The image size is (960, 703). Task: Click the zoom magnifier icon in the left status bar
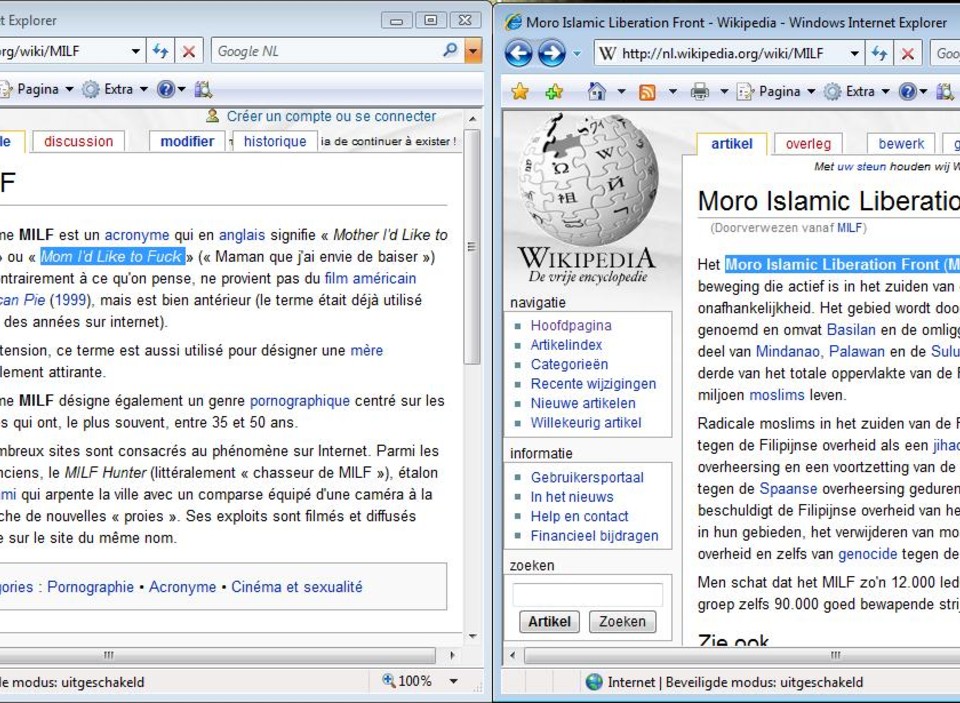388,680
